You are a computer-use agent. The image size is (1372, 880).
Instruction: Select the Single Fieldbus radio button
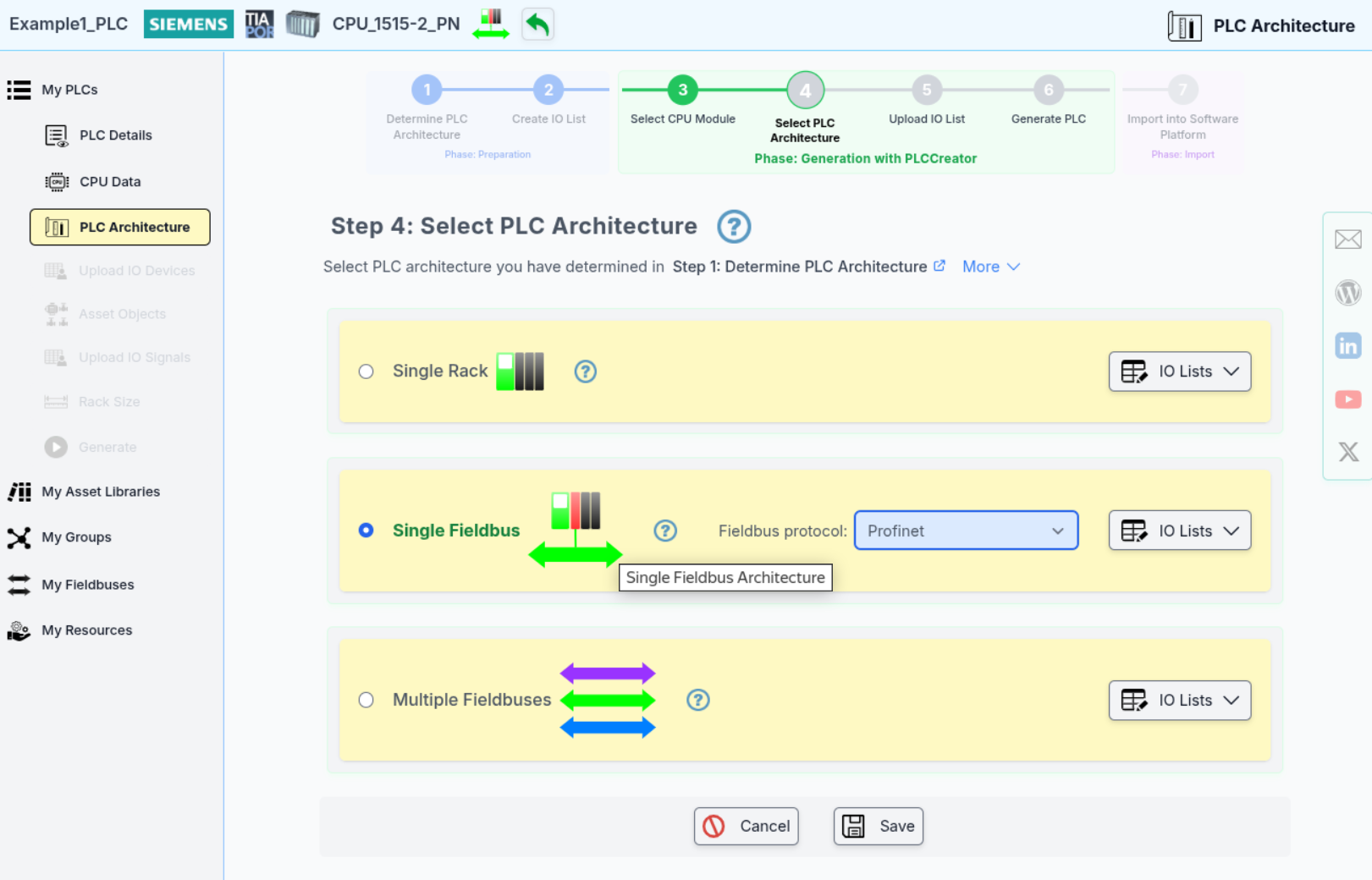coord(366,531)
